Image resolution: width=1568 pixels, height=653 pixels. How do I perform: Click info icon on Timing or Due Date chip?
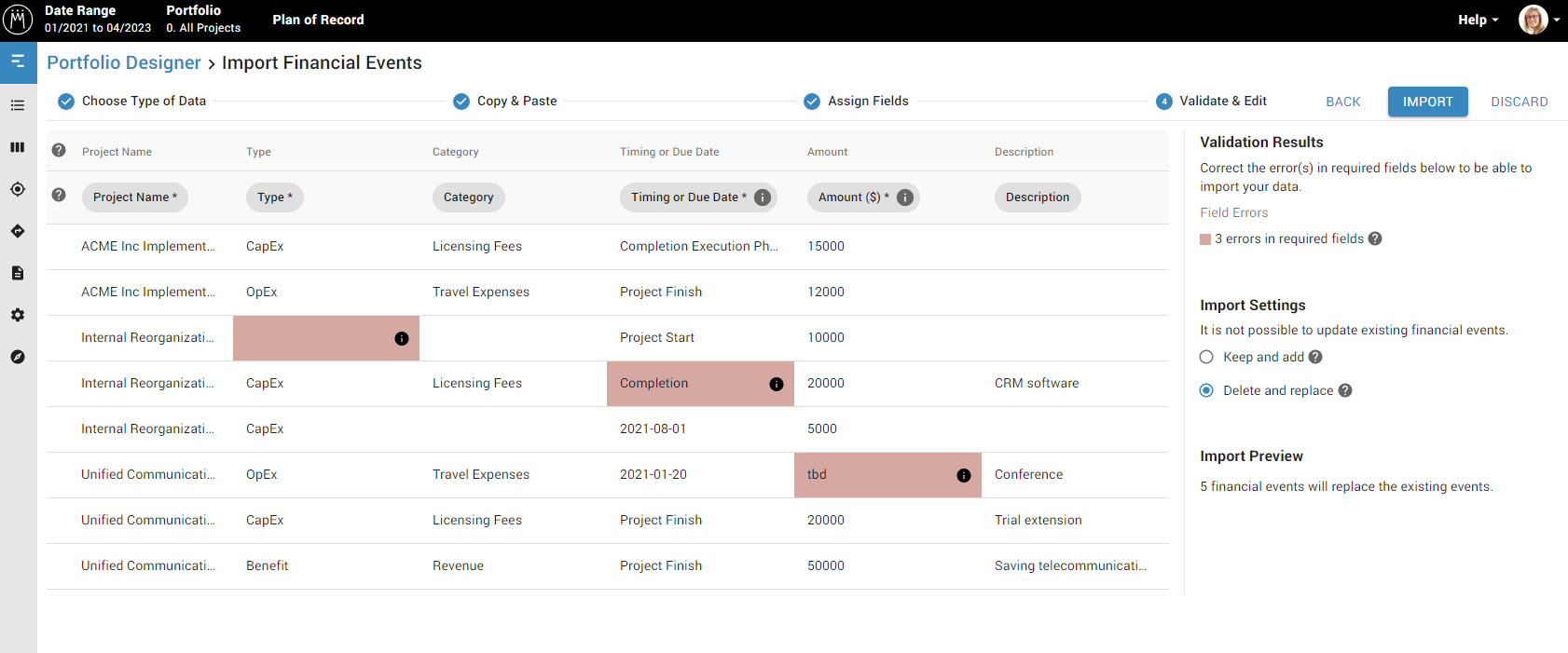tap(763, 197)
